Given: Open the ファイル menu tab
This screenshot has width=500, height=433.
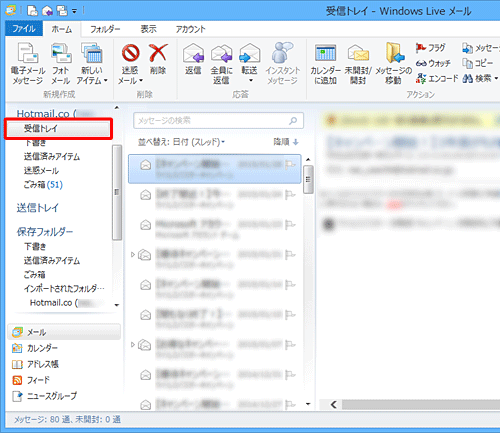Looking at the screenshot, I should pyautogui.click(x=24, y=29).
